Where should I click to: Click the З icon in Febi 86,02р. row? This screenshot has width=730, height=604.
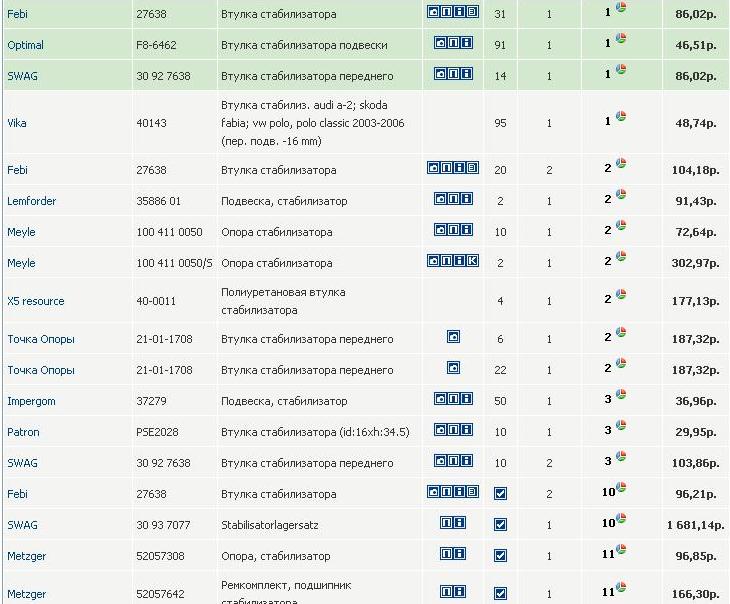473,12
